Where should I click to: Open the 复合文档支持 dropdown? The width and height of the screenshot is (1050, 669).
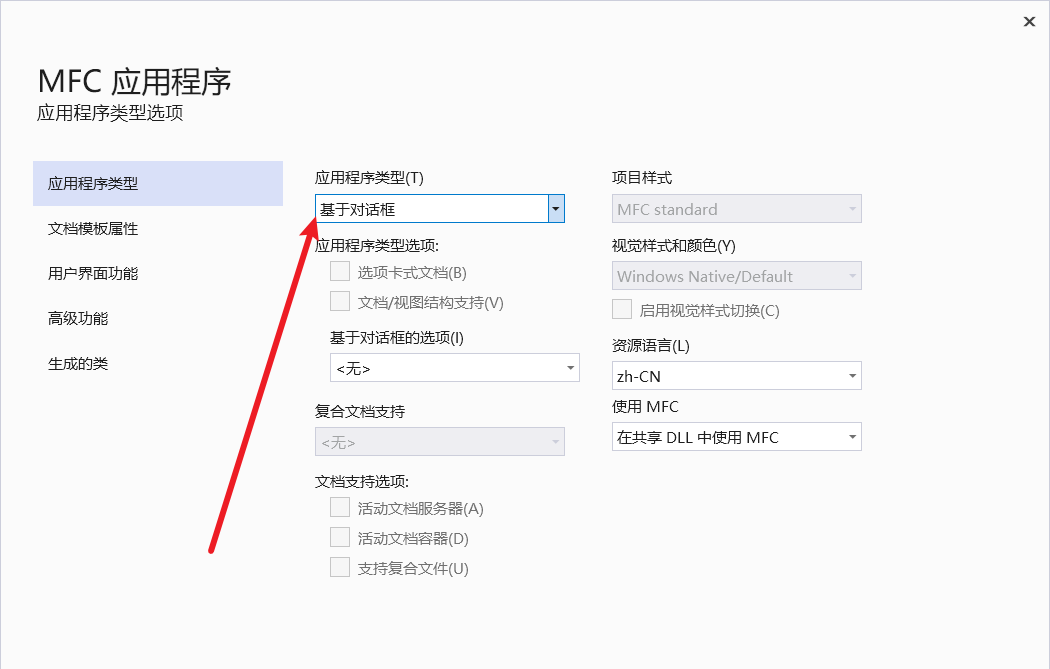pos(555,442)
